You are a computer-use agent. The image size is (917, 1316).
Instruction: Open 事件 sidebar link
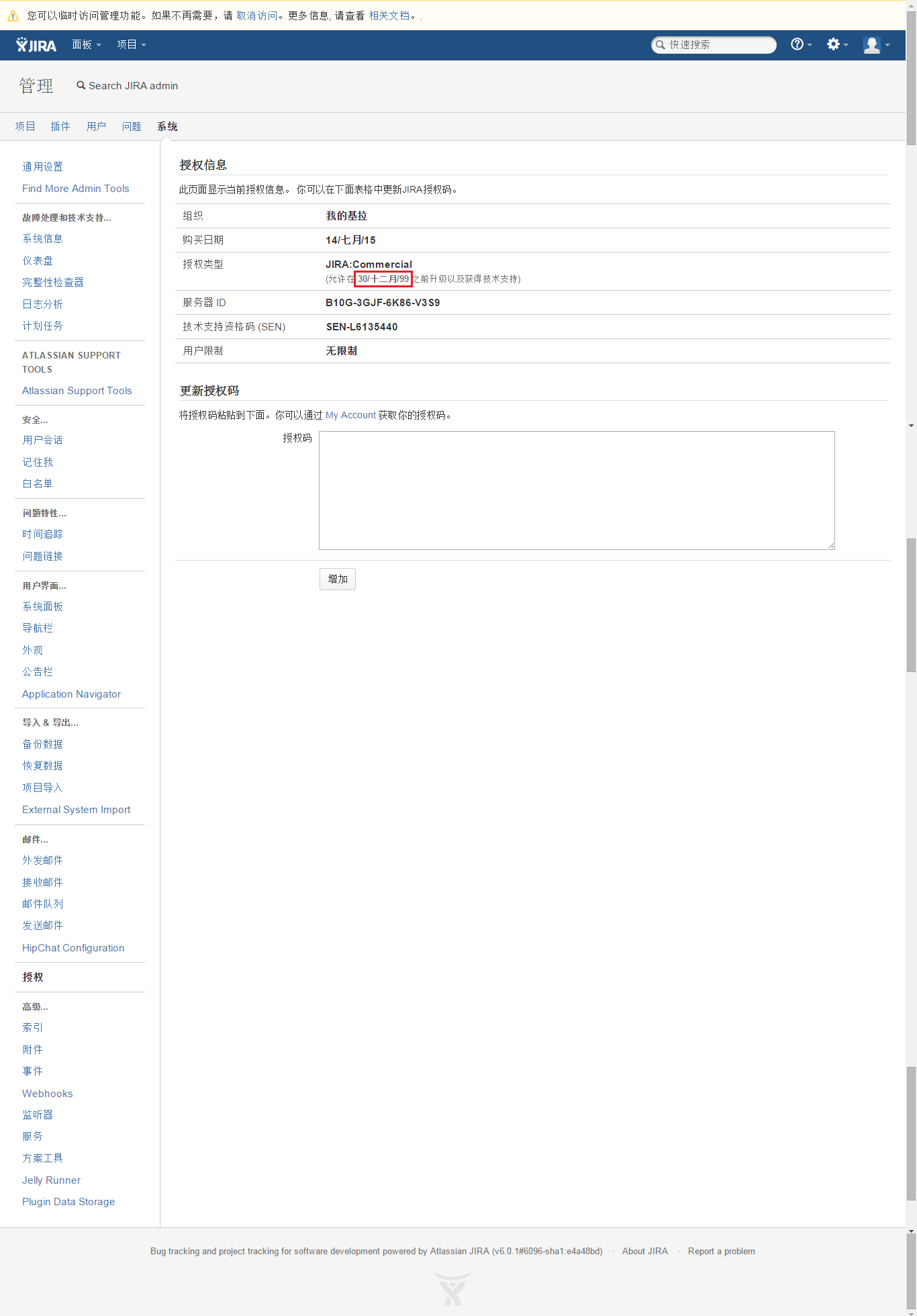[x=32, y=1071]
